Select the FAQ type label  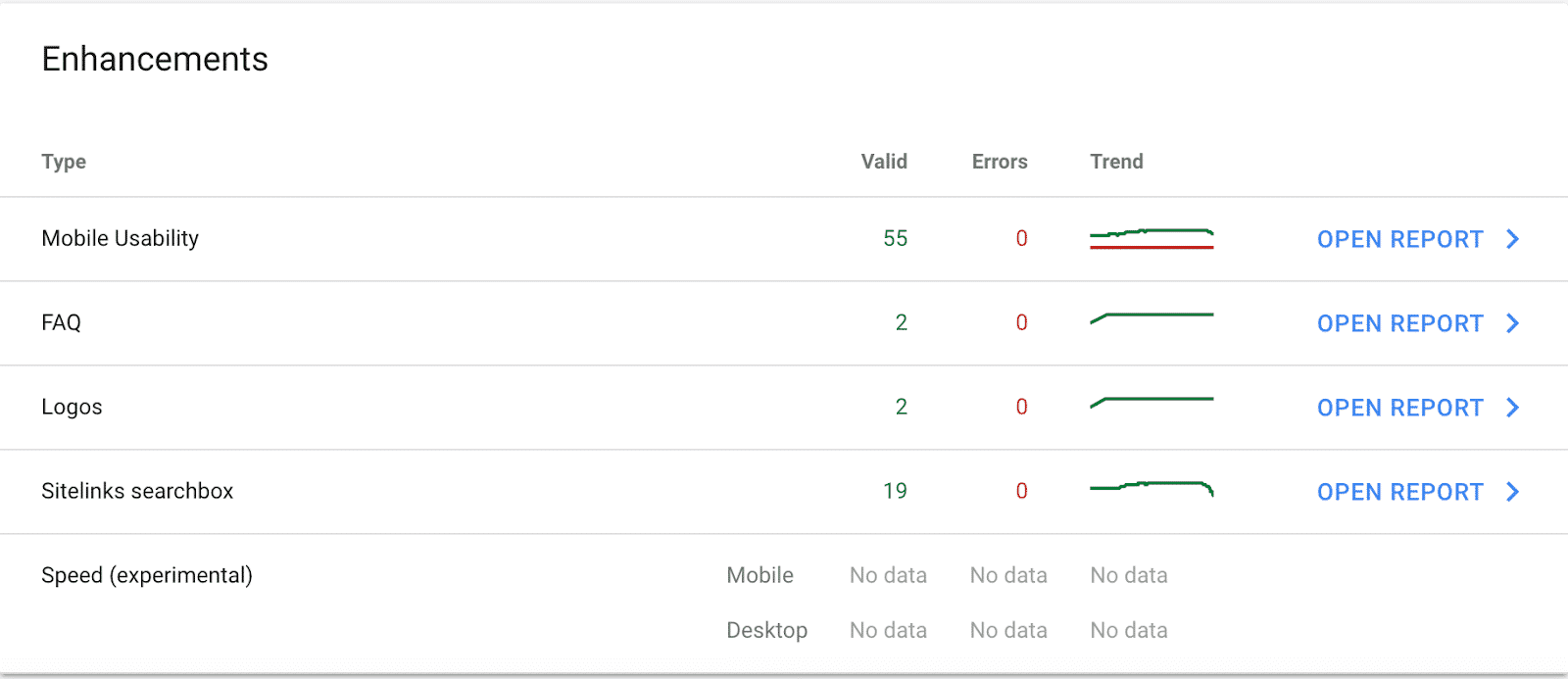point(61,322)
